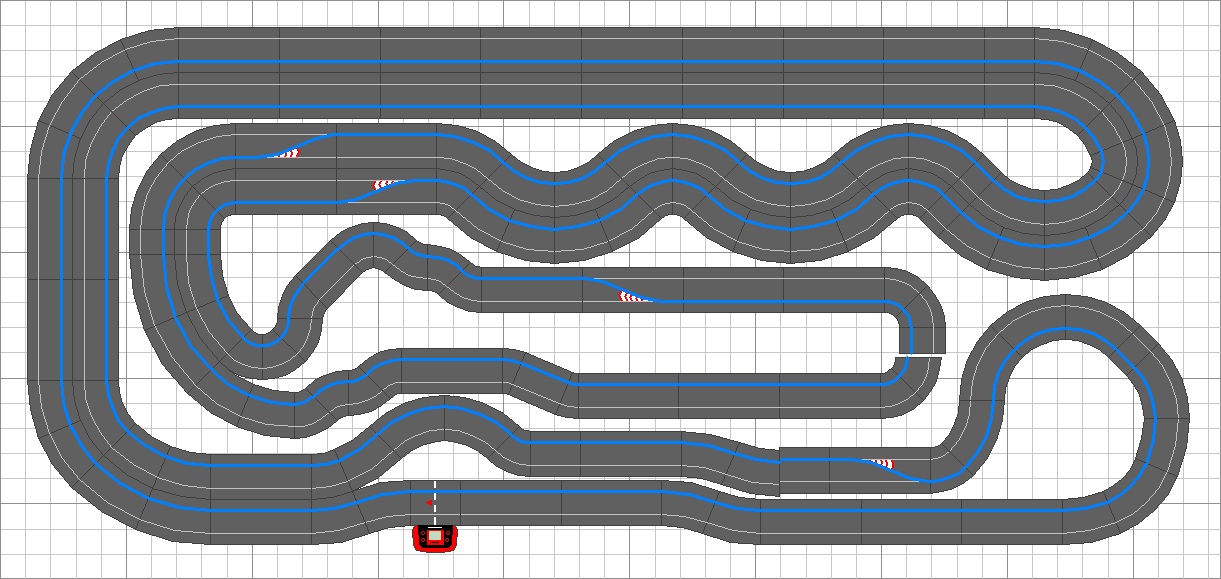Click the red direction arrow near the start line

coord(429,502)
